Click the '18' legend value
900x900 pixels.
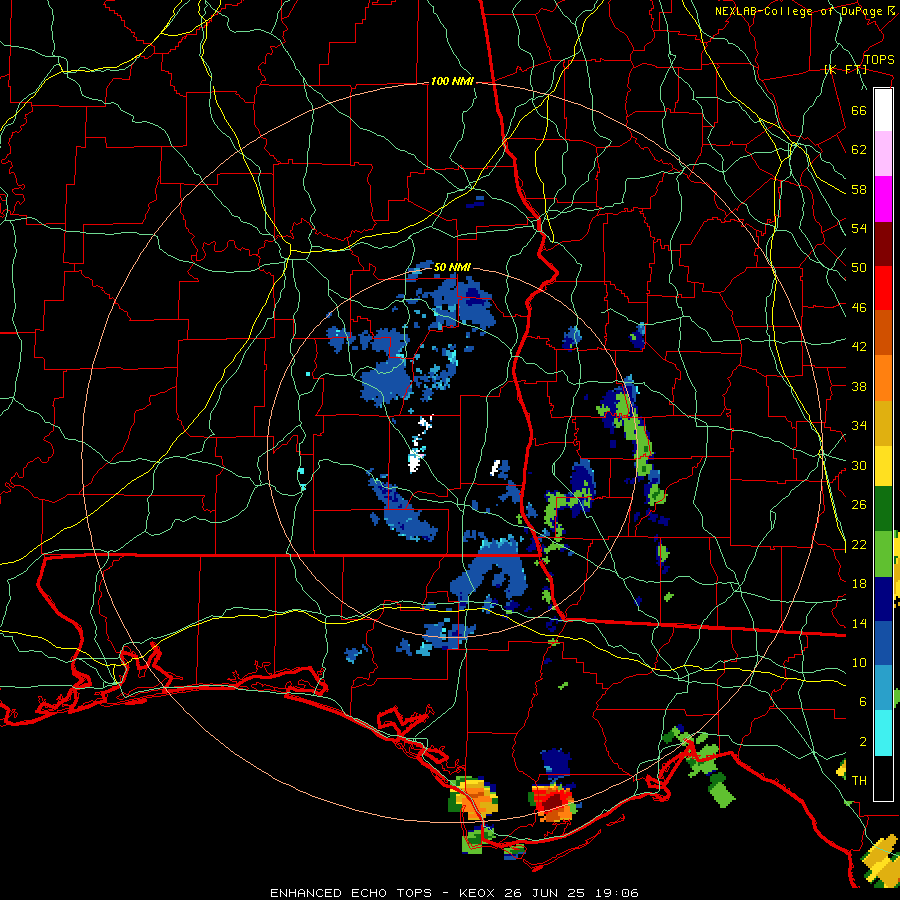coord(859,584)
